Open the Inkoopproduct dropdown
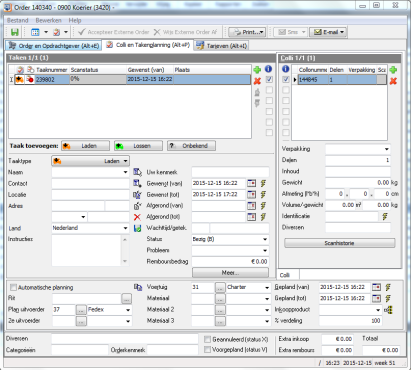The height and width of the screenshot is (370, 411). tap(378, 310)
